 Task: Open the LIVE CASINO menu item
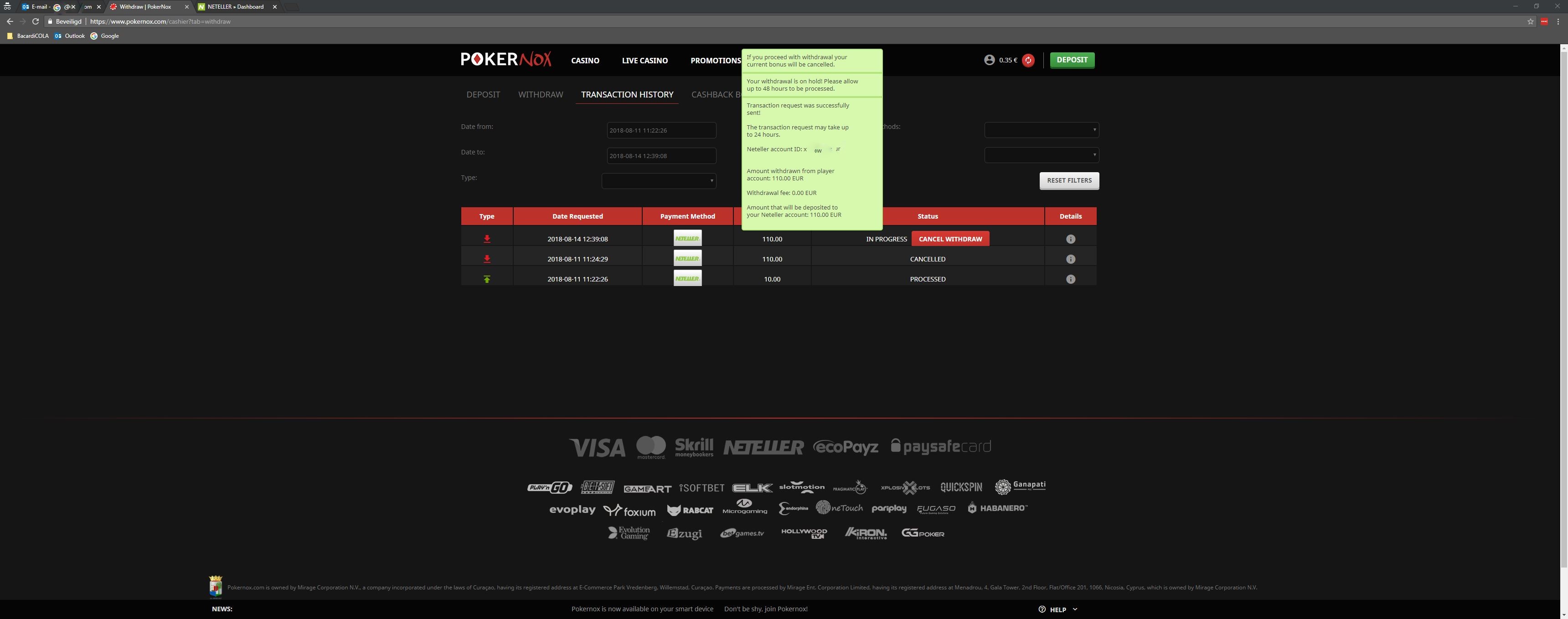click(x=645, y=60)
